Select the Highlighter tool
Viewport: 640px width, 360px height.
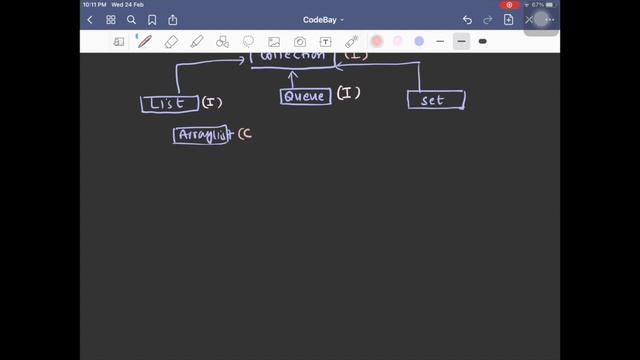197,42
